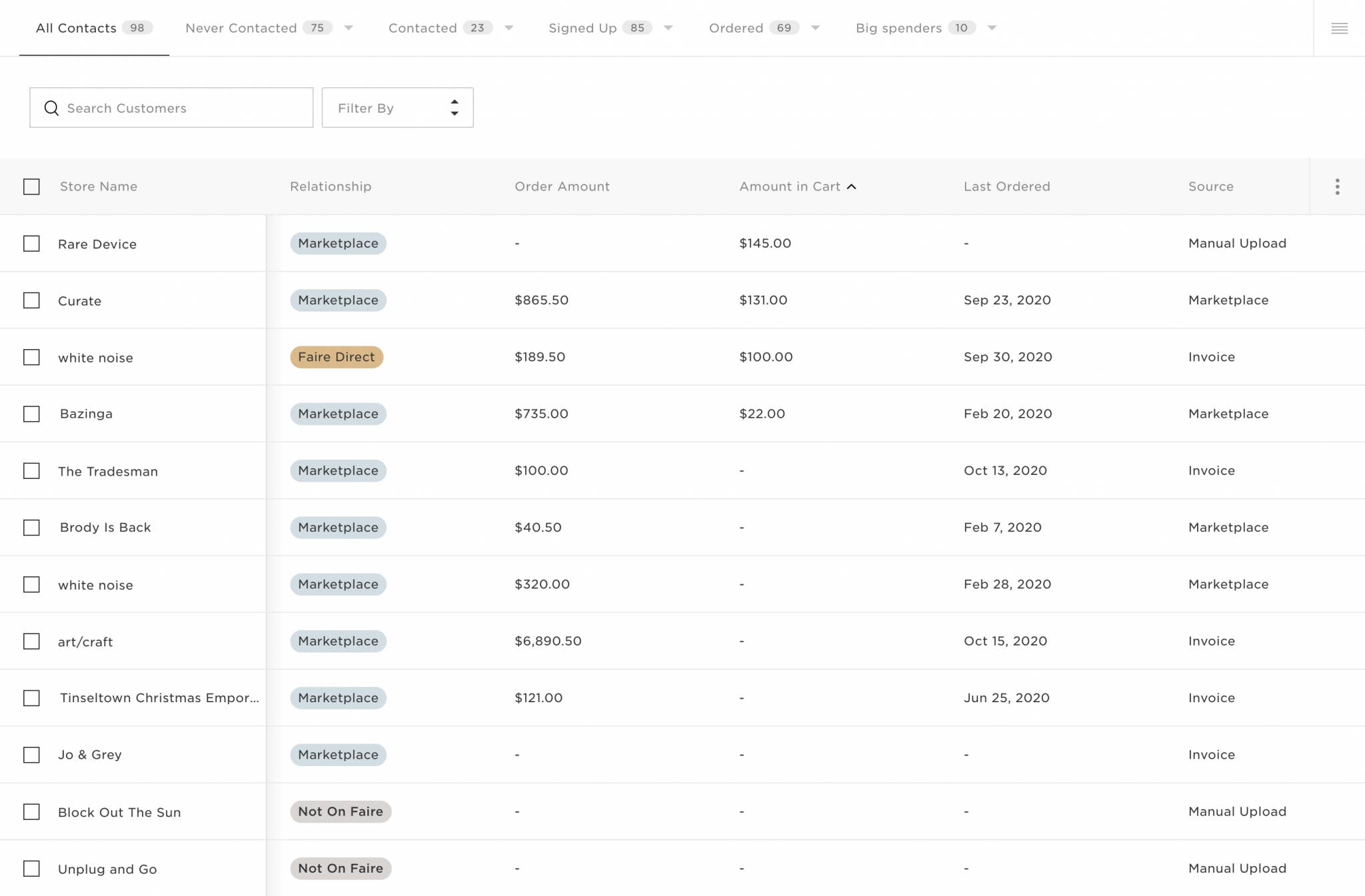The width and height of the screenshot is (1365, 896).
Task: Open Tinseltown Christmas Emporium store entry
Action: coord(159,697)
